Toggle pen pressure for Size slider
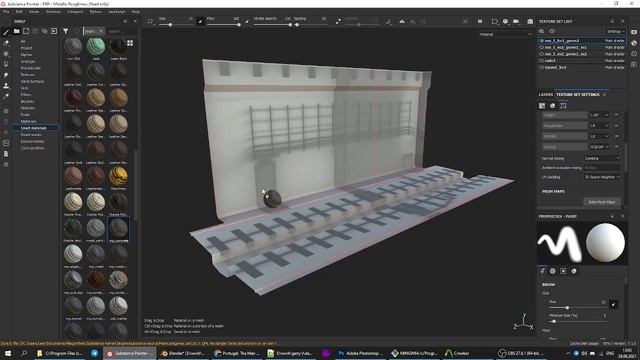 (200, 21)
